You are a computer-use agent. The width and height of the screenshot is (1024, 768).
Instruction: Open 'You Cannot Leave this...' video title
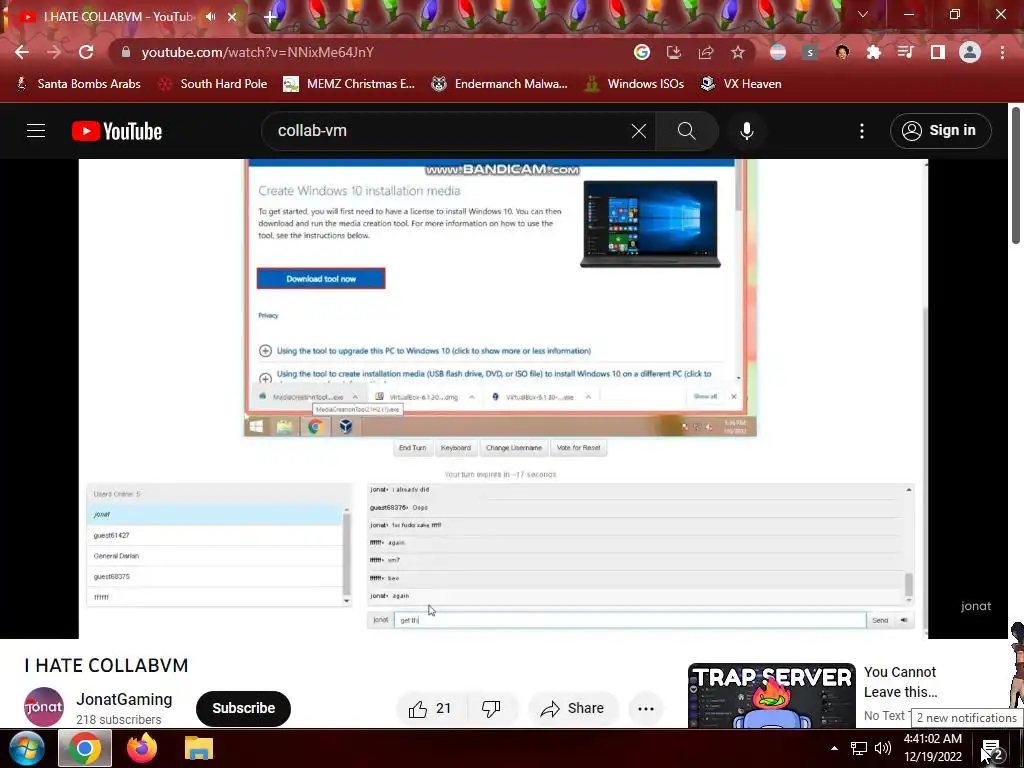point(900,682)
